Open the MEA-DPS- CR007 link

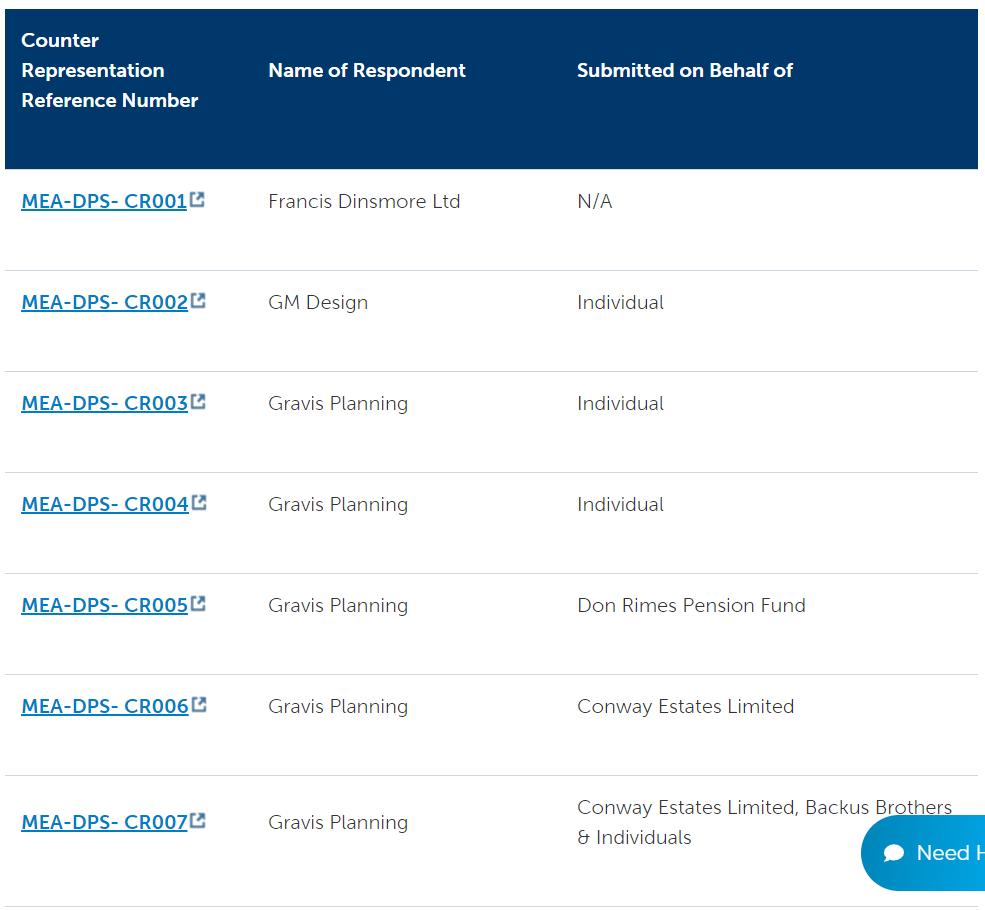(105, 822)
